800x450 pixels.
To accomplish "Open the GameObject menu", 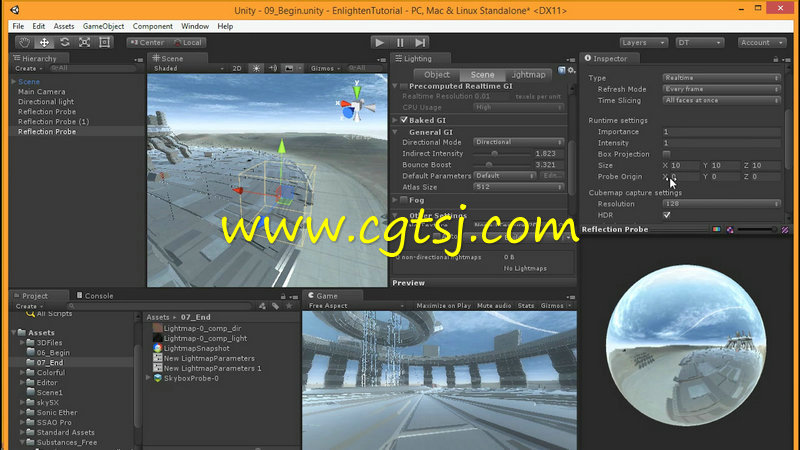I will pos(103,26).
